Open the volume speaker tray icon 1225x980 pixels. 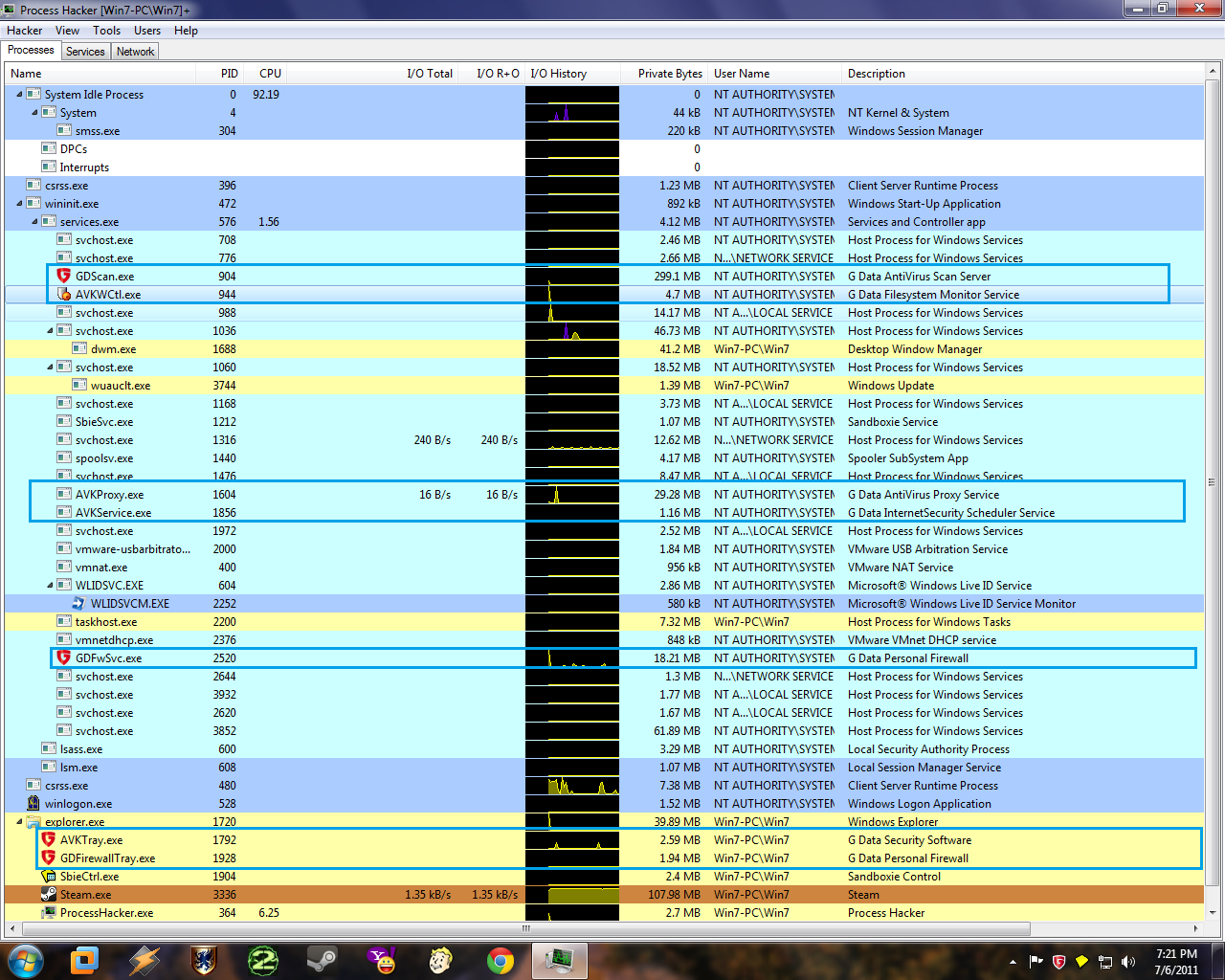[x=1128, y=961]
